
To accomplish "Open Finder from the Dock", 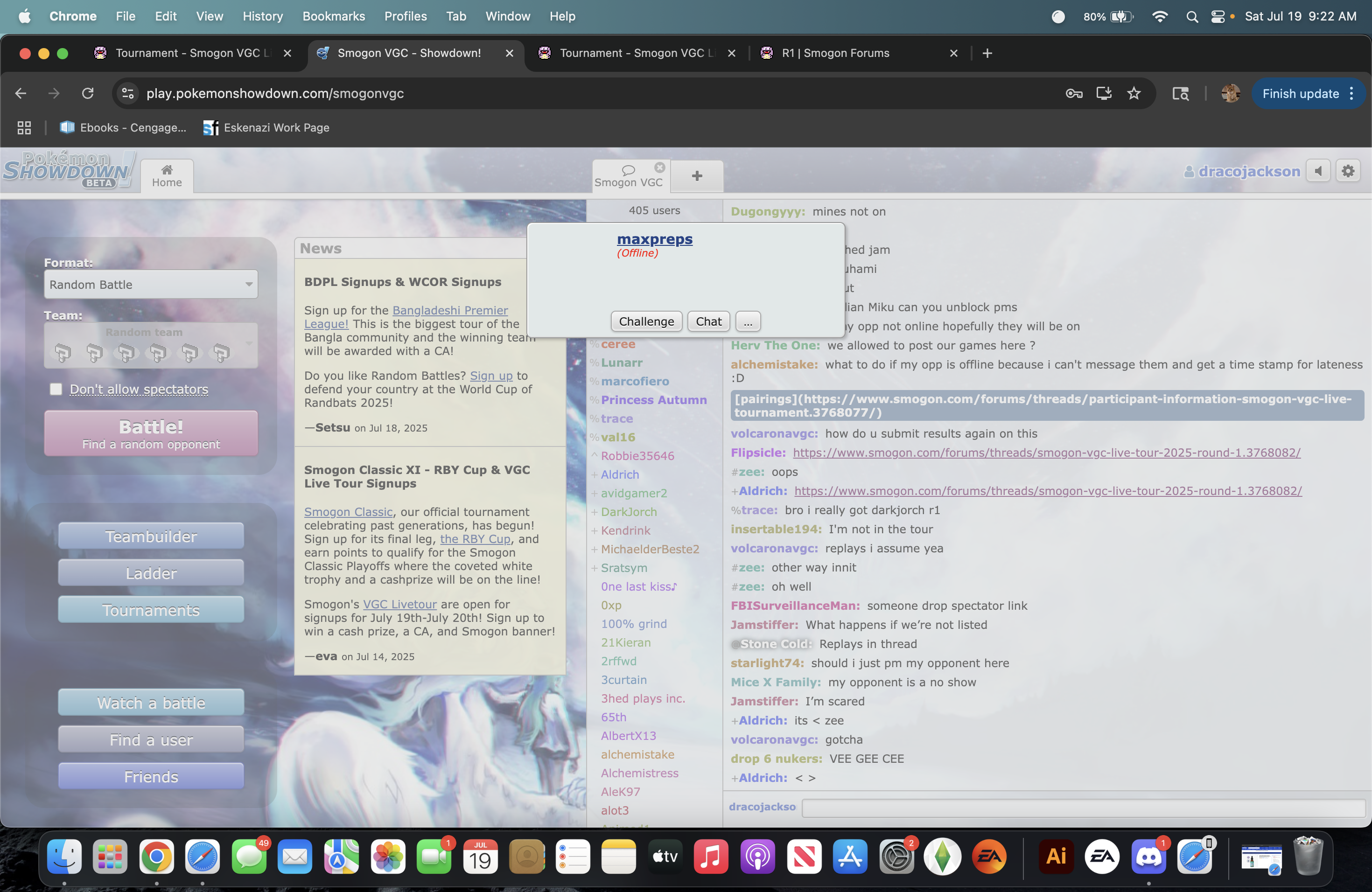I will (x=64, y=856).
